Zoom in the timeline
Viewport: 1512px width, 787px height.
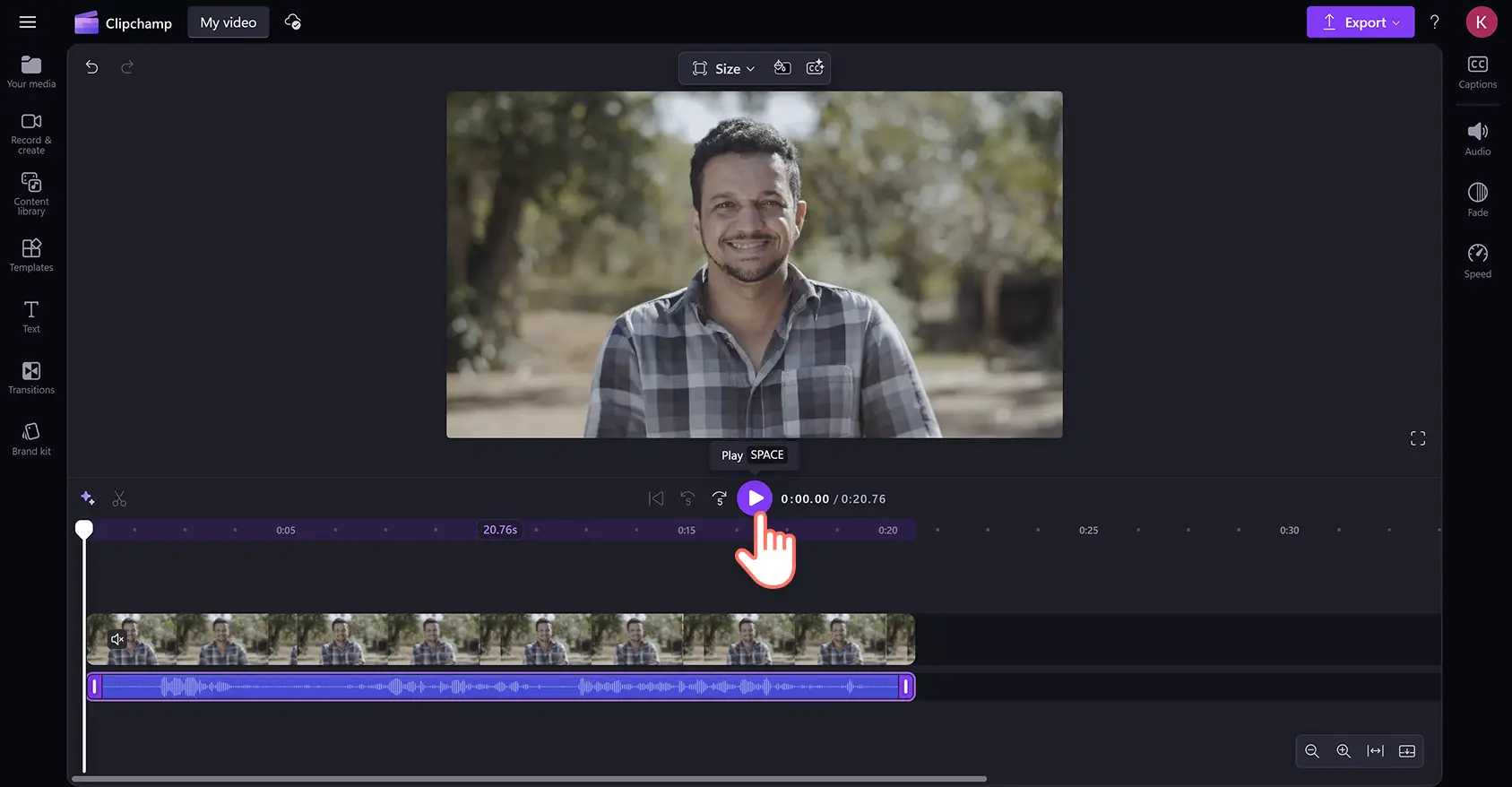(1344, 751)
